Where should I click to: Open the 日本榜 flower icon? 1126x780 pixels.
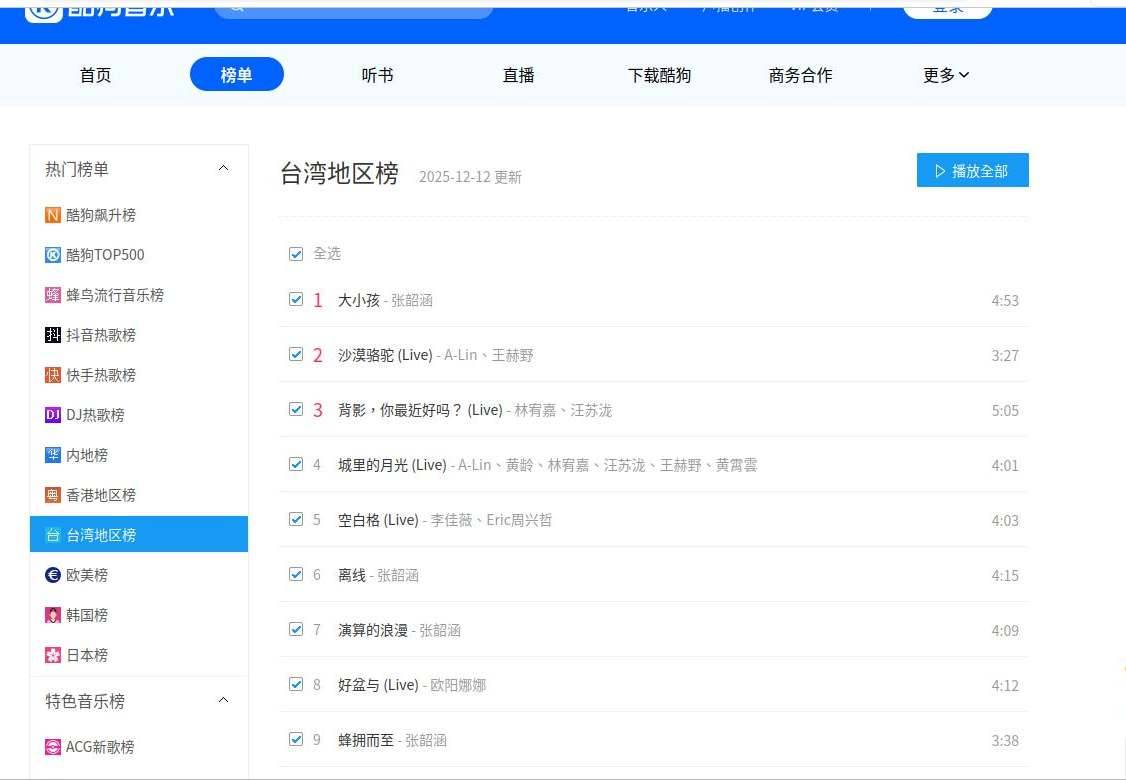53,655
